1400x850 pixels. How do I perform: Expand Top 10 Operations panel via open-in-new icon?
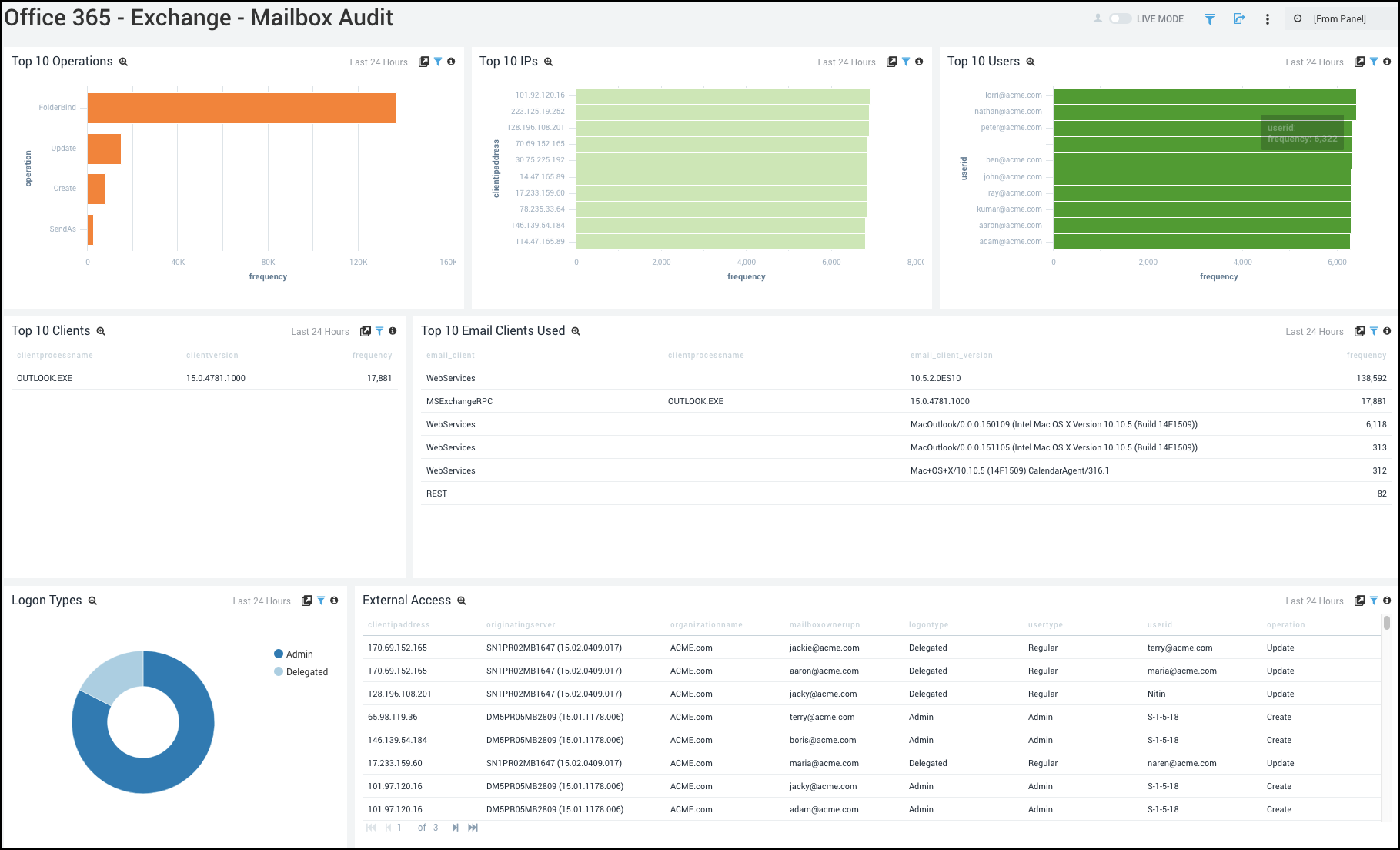click(424, 62)
